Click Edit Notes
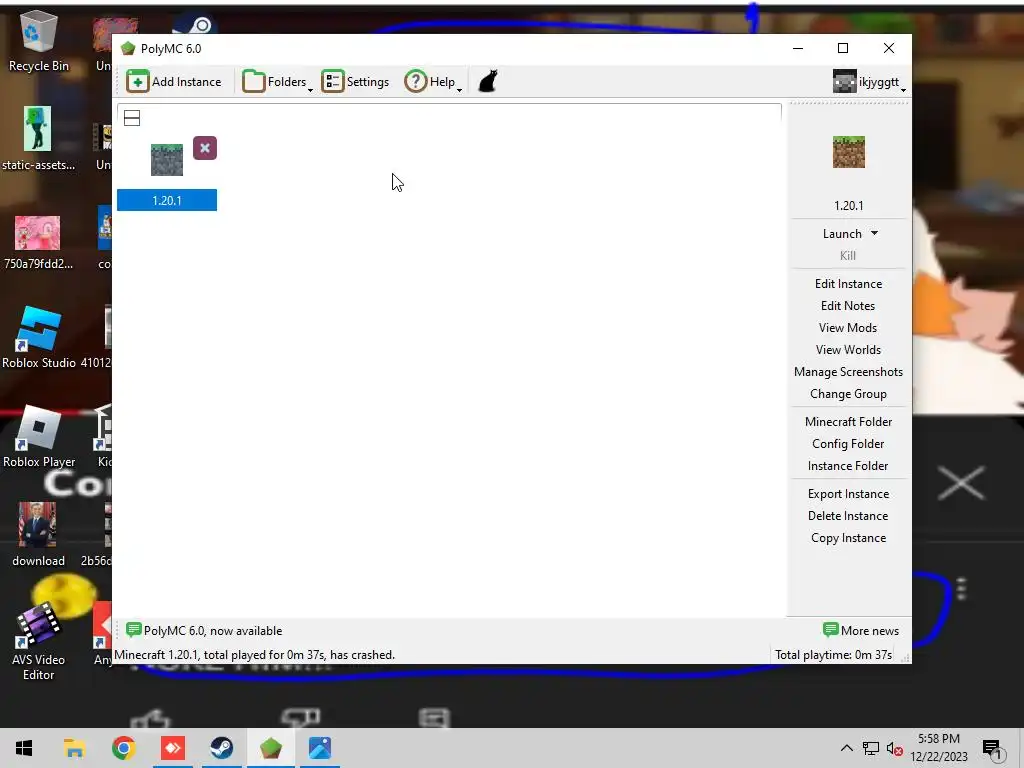 tap(848, 306)
